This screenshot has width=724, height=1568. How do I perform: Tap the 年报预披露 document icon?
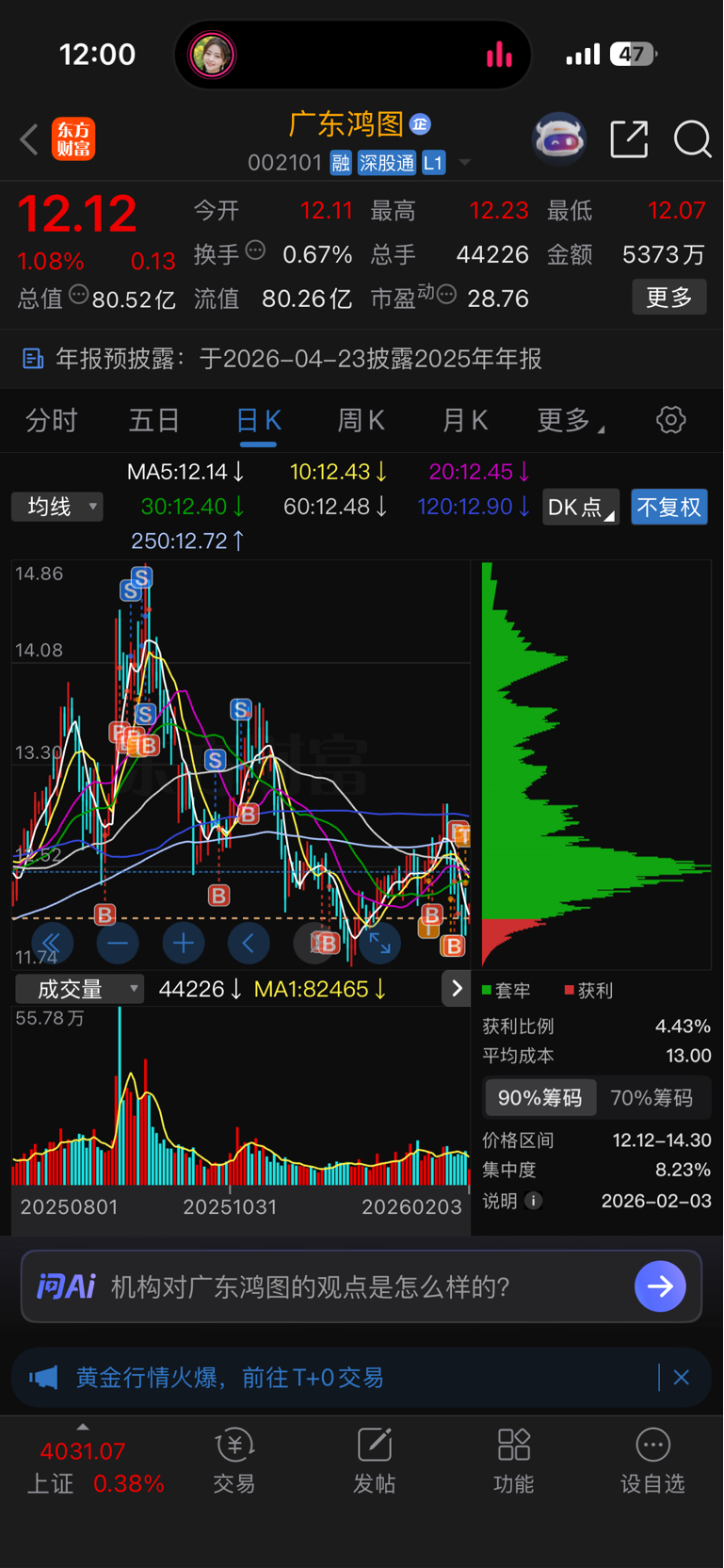tap(33, 359)
